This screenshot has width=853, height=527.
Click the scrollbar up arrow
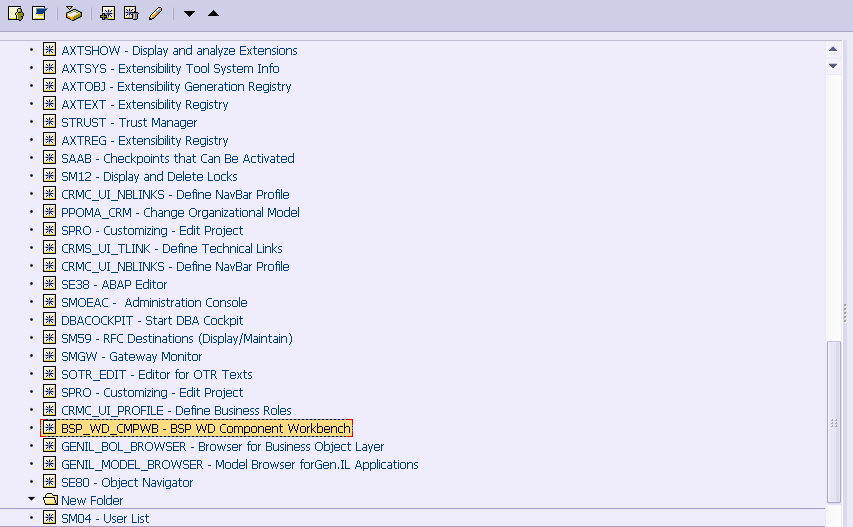tap(833, 49)
